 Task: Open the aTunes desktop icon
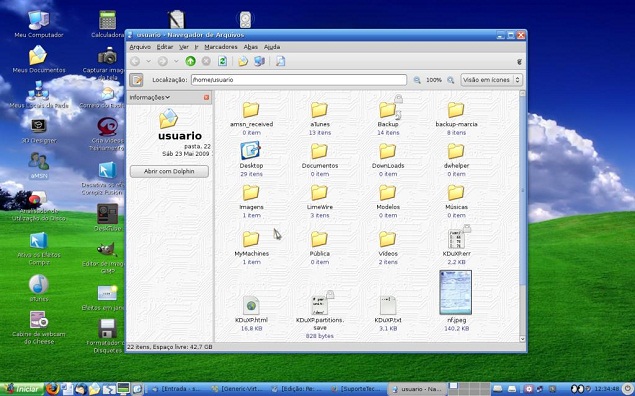39,288
